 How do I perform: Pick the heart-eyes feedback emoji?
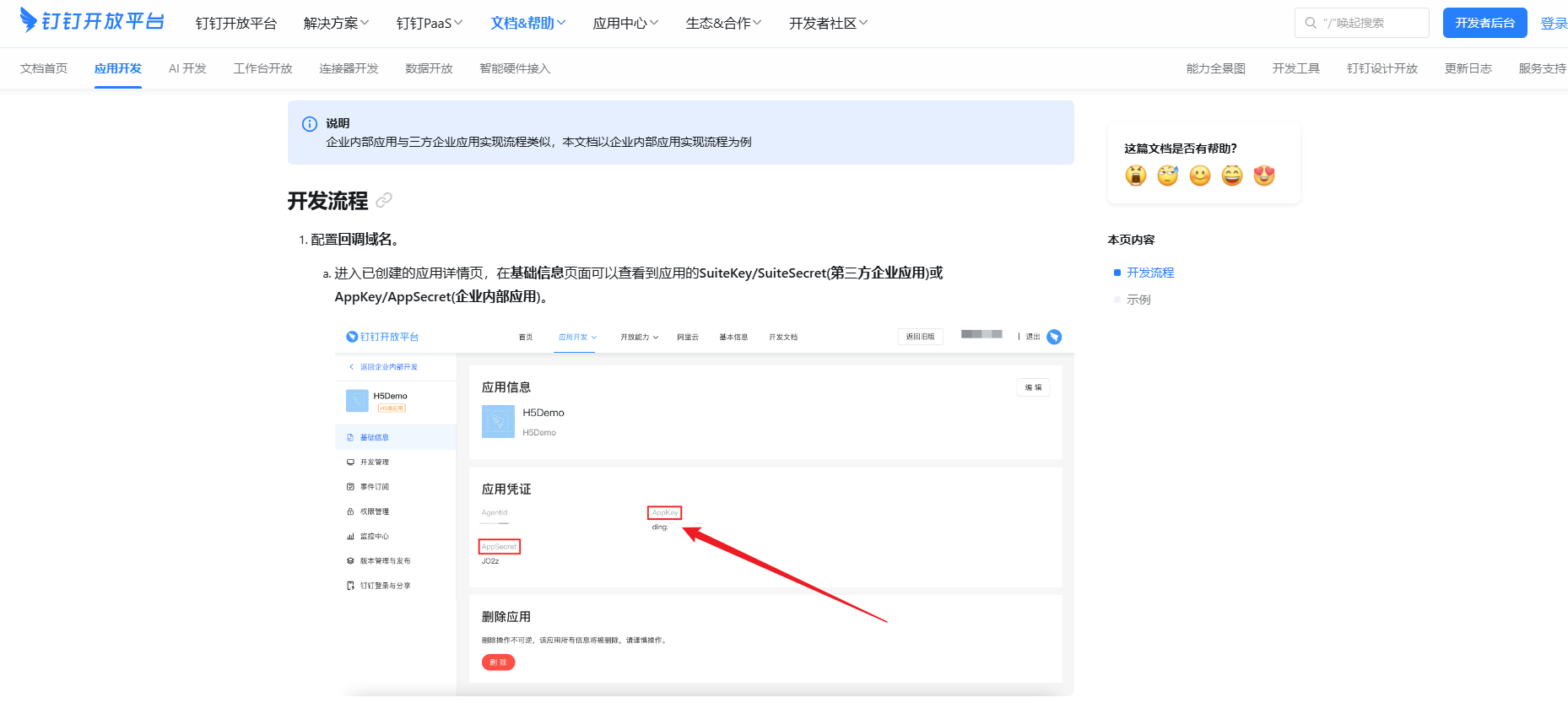1264,176
